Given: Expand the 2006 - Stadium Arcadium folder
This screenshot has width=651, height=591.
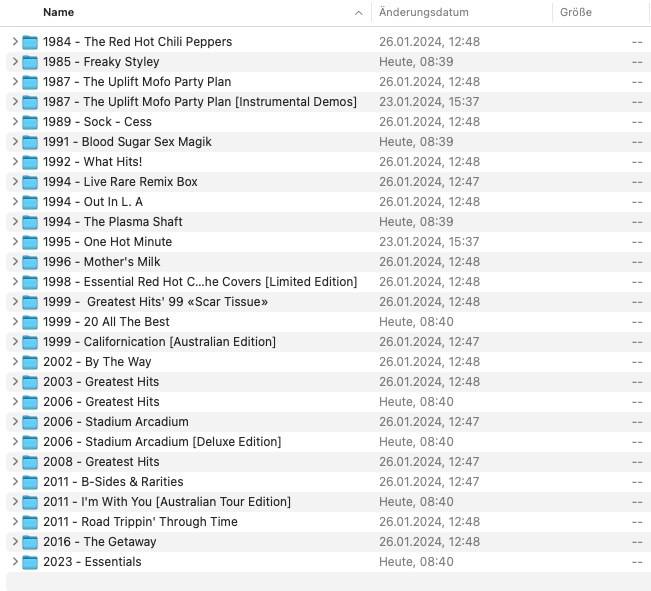Looking at the screenshot, I should pos(15,422).
